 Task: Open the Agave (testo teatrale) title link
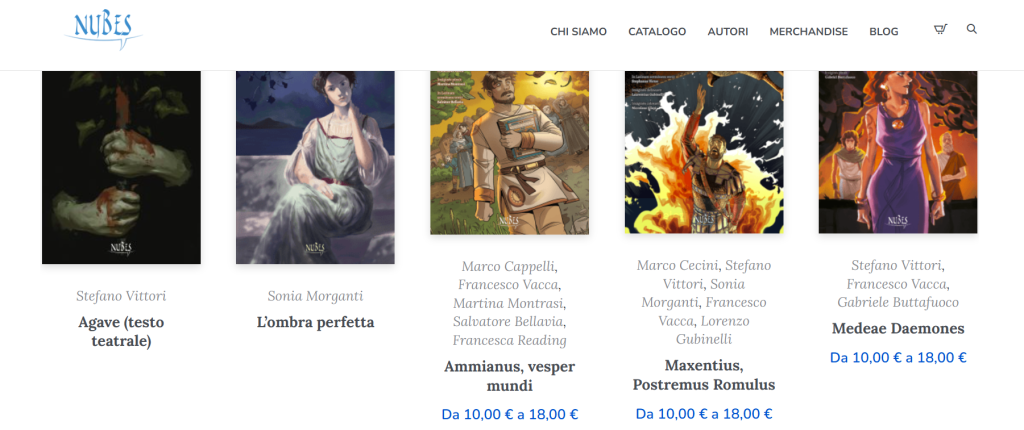click(x=121, y=331)
